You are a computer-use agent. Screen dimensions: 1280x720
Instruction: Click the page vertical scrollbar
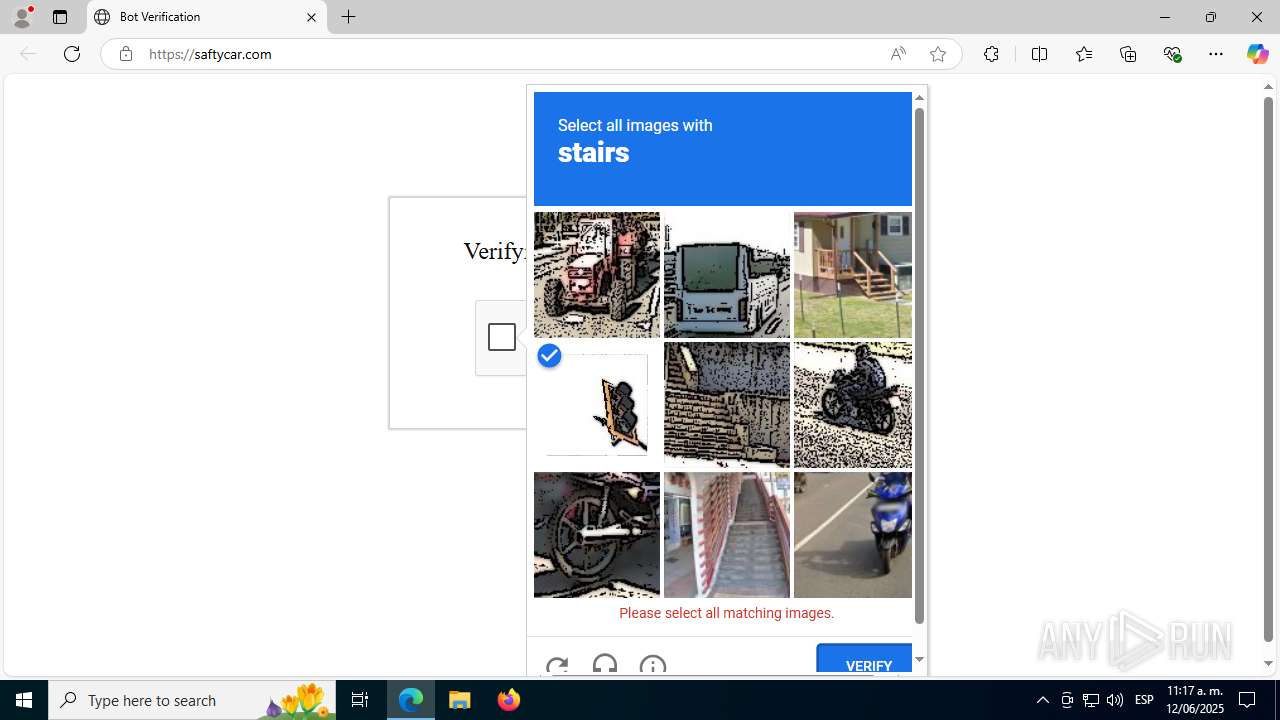pos(1268,368)
